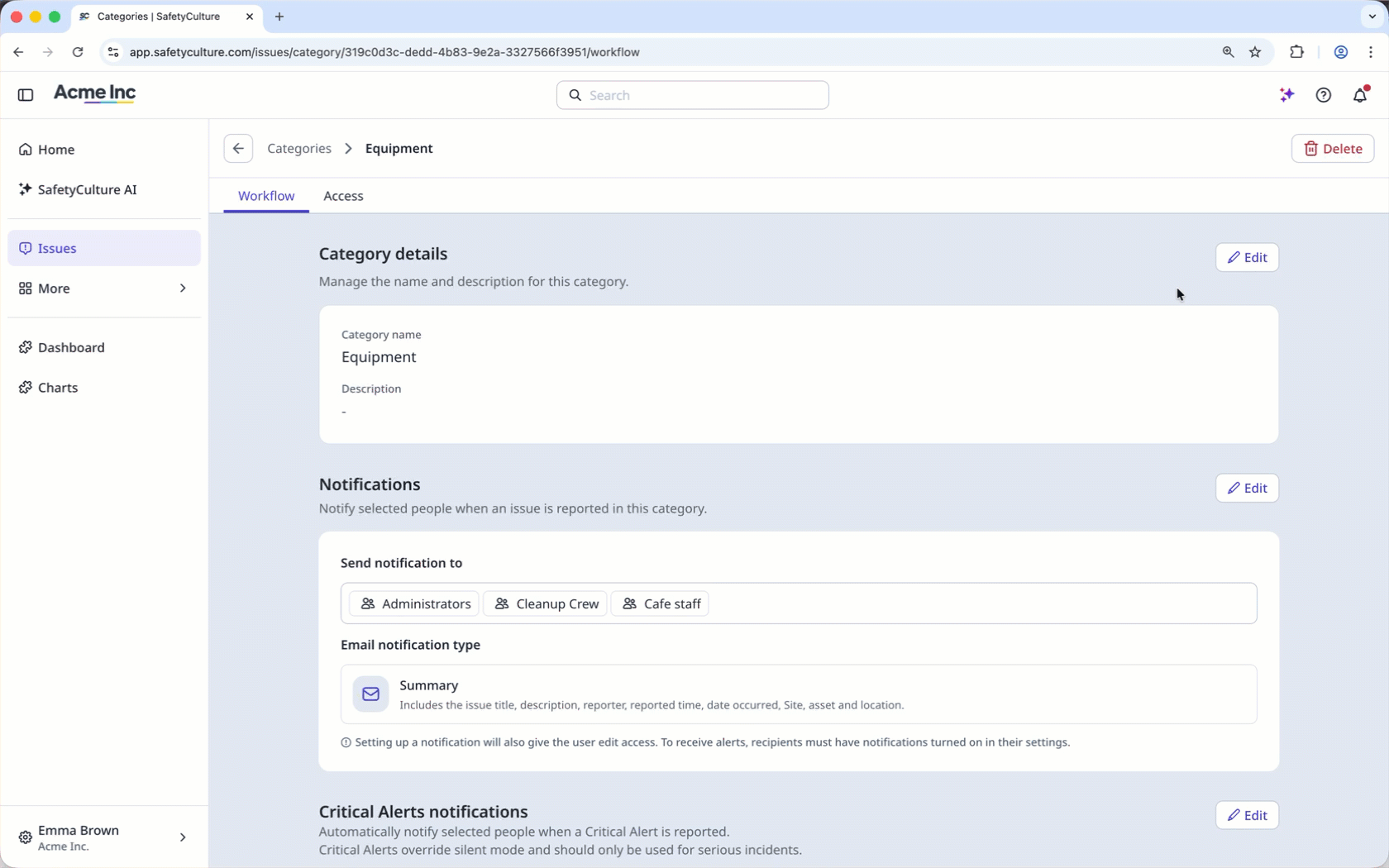
Task: Click the Acme Inc logo
Action: (94, 93)
